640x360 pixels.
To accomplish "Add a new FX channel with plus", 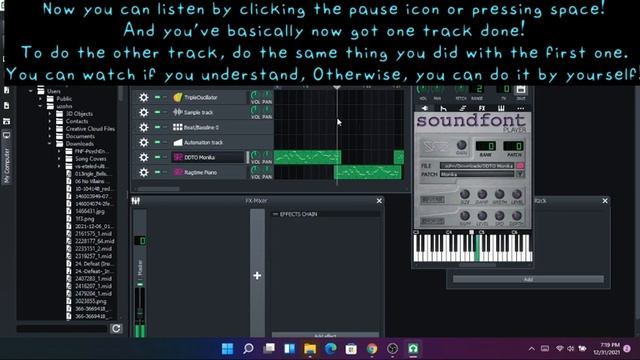I will tap(257, 276).
